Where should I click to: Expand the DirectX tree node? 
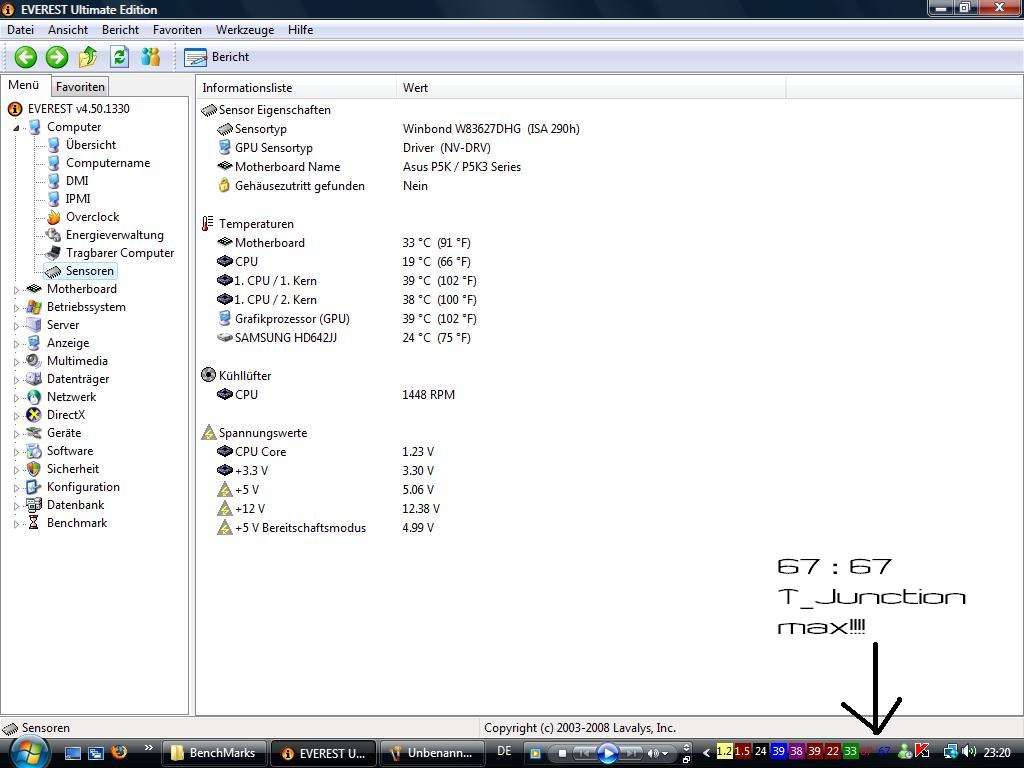(16, 415)
